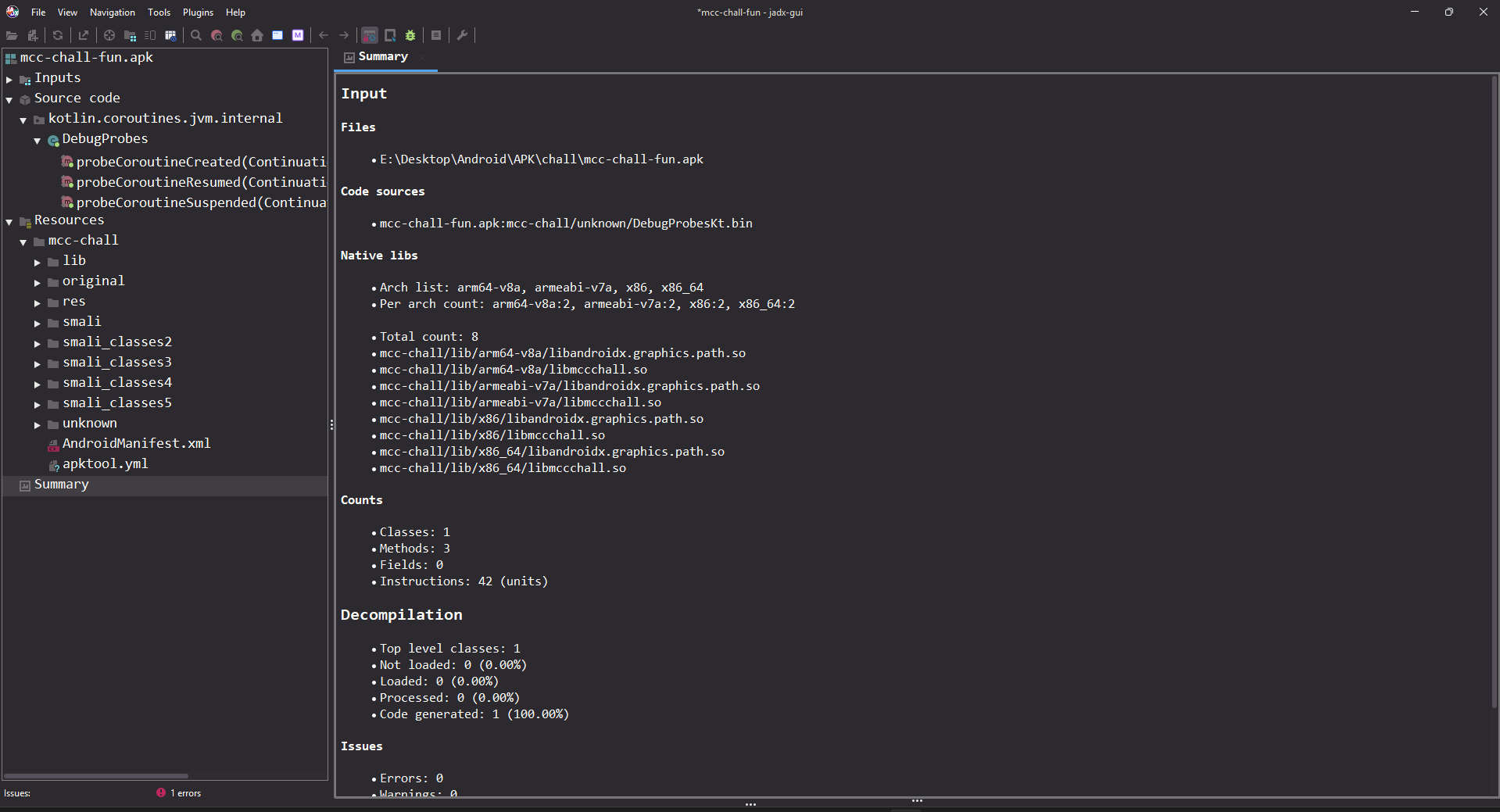Toggle flatten packages view in toolbar
Image resolution: width=1500 pixels, height=812 pixels.
point(130,35)
